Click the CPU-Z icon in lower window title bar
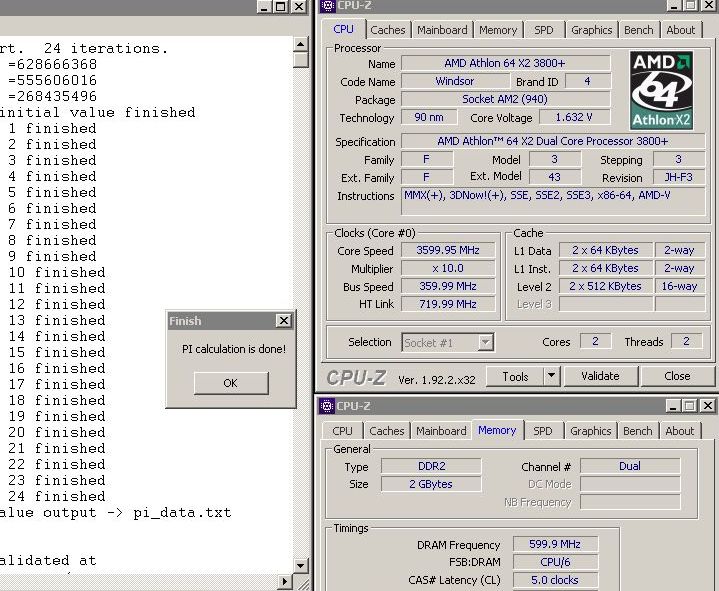Viewport: 719px width, 591px height. pos(327,406)
